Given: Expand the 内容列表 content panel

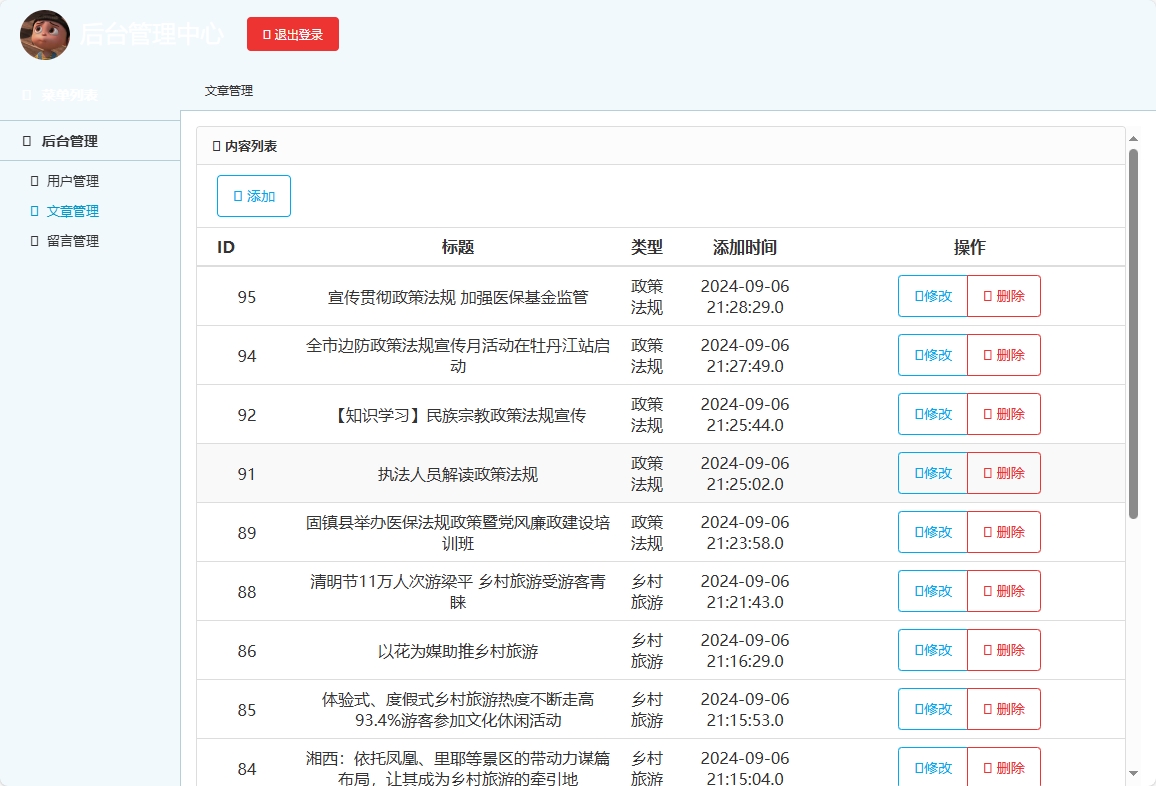Looking at the screenshot, I should pos(249,145).
